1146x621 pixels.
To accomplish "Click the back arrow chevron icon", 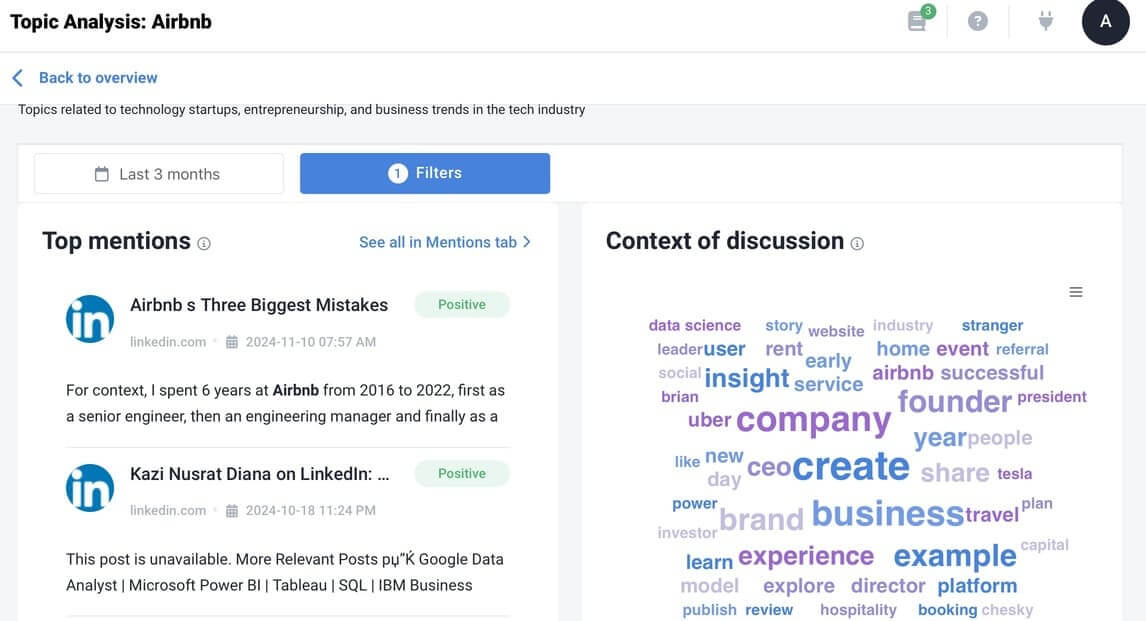I will click(x=18, y=77).
